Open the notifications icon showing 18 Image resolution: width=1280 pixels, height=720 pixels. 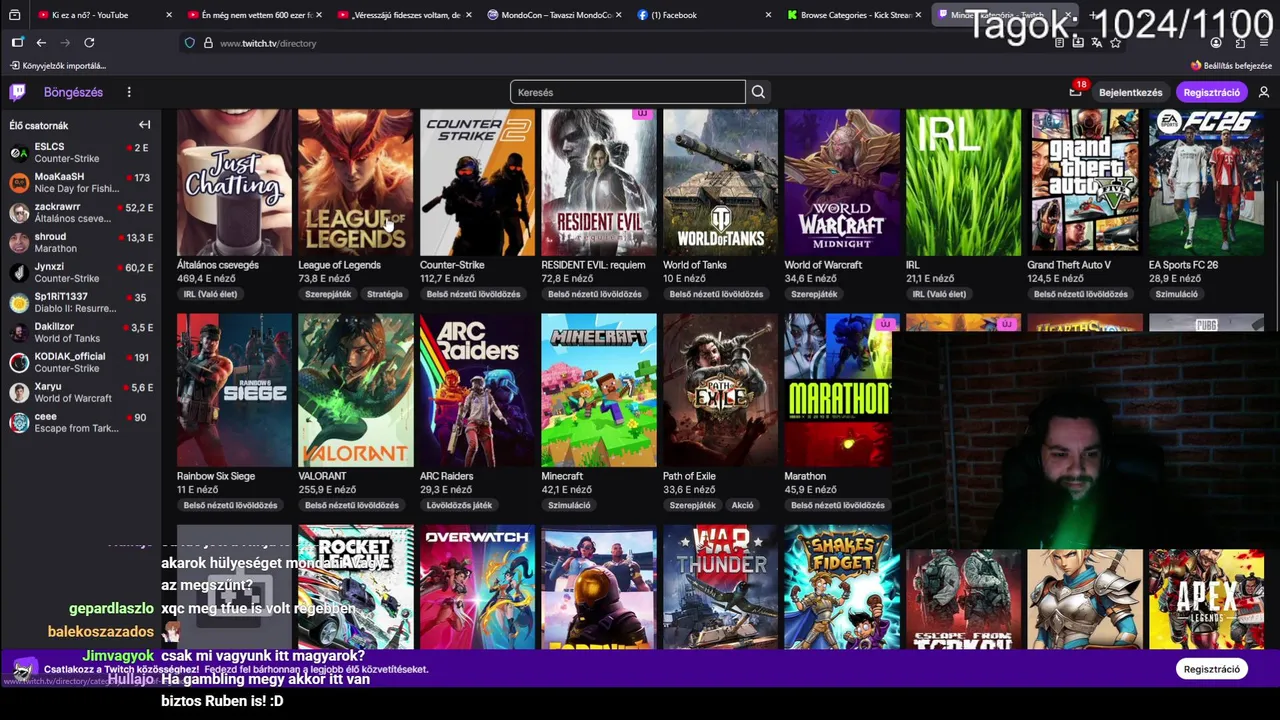click(1076, 91)
